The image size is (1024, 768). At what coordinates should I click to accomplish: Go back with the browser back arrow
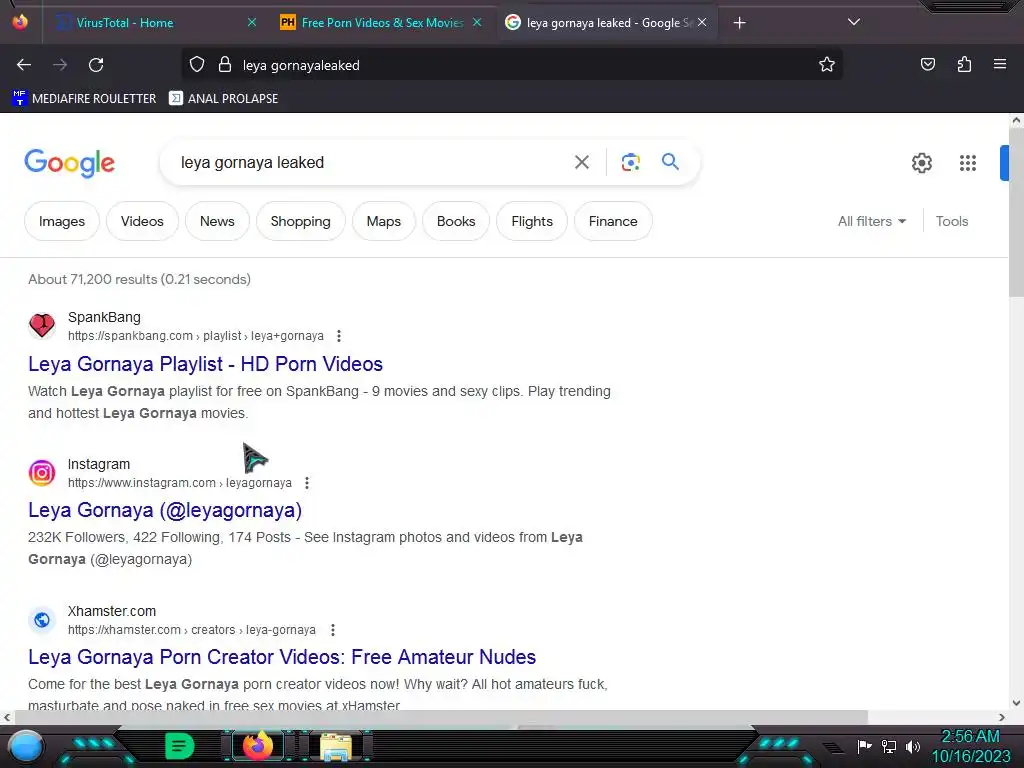tap(24, 65)
